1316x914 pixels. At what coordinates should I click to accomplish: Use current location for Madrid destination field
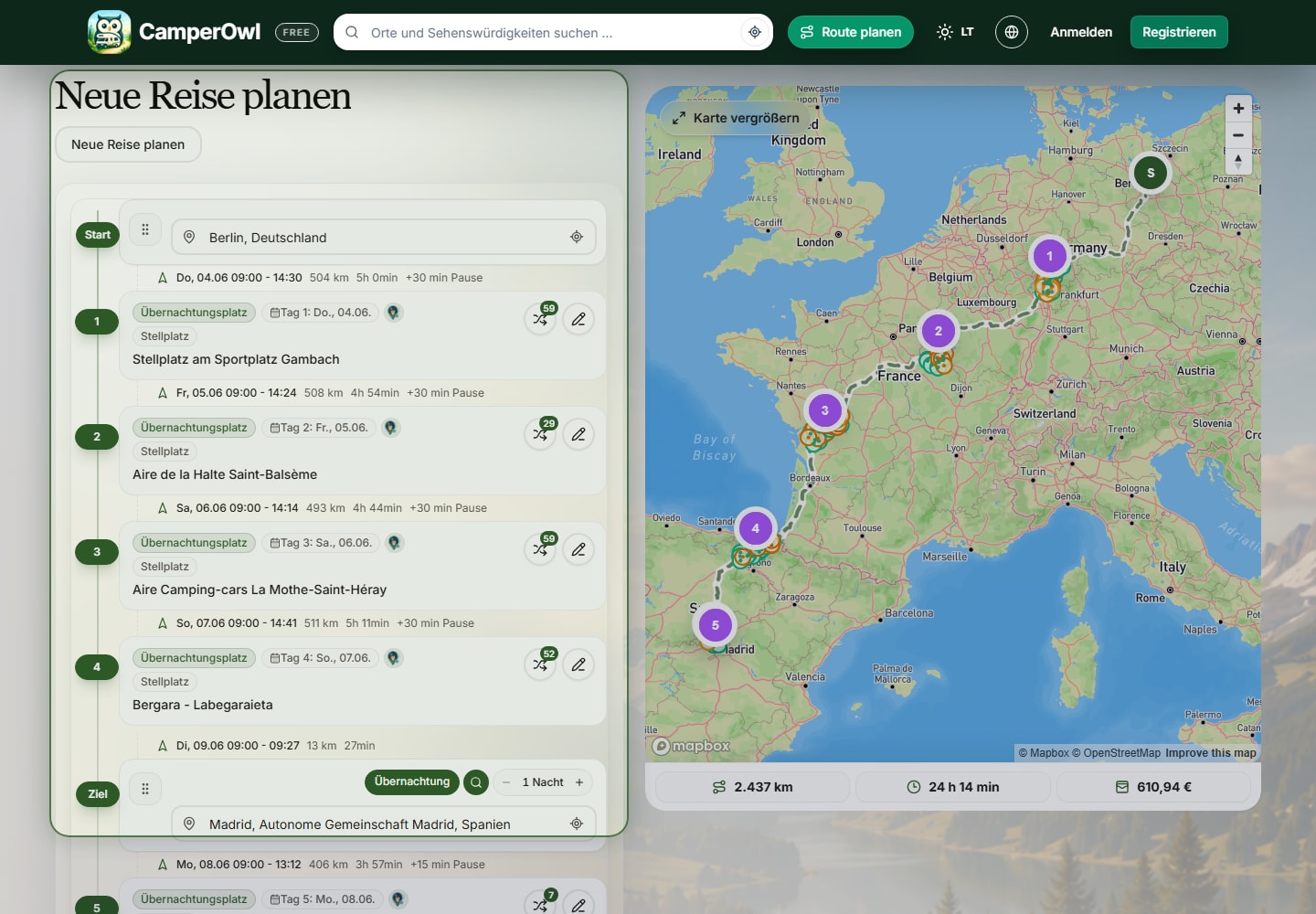(x=577, y=824)
